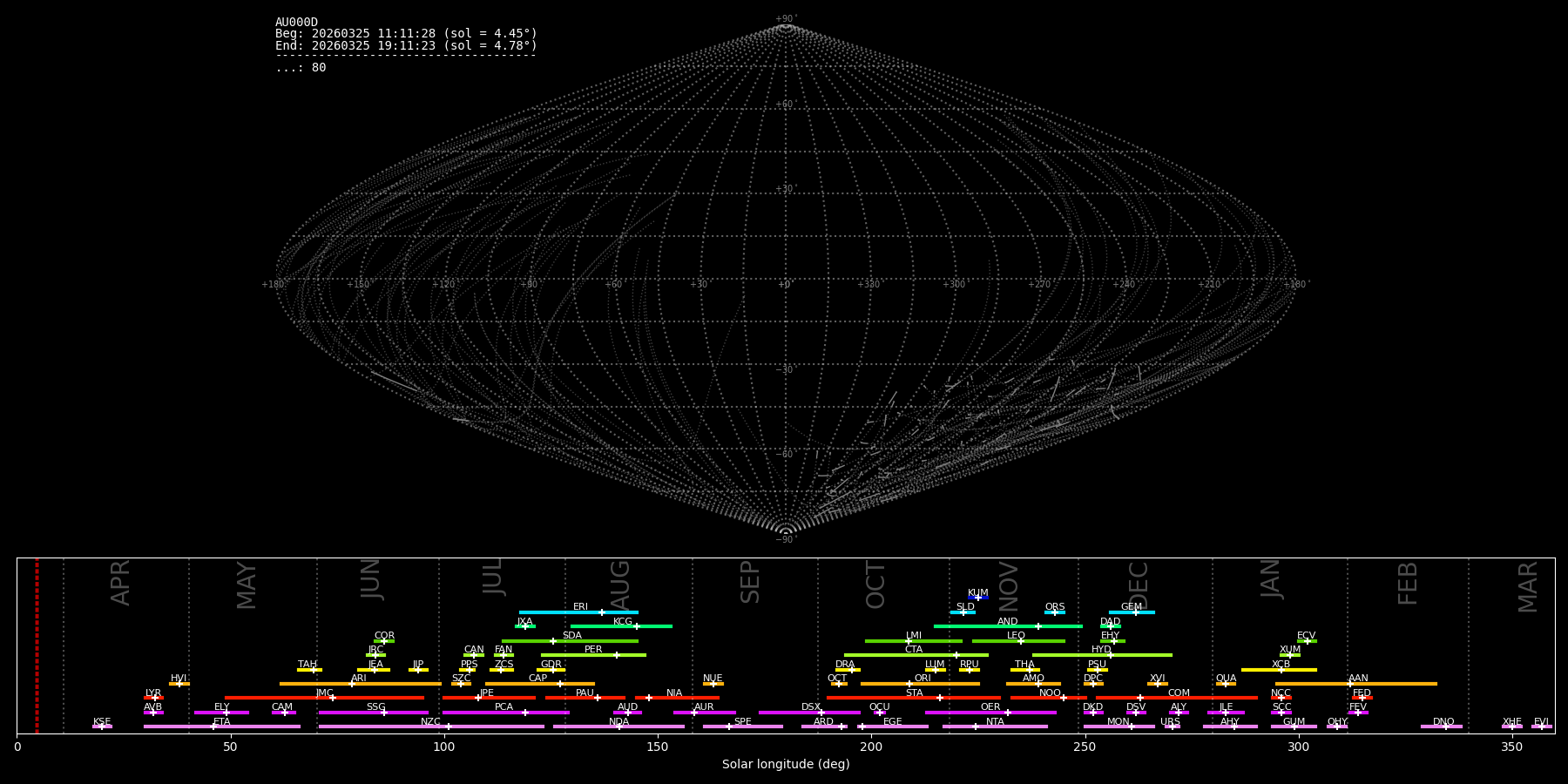
Task: Click the LYR shower label
Action: pyautogui.click(x=153, y=693)
